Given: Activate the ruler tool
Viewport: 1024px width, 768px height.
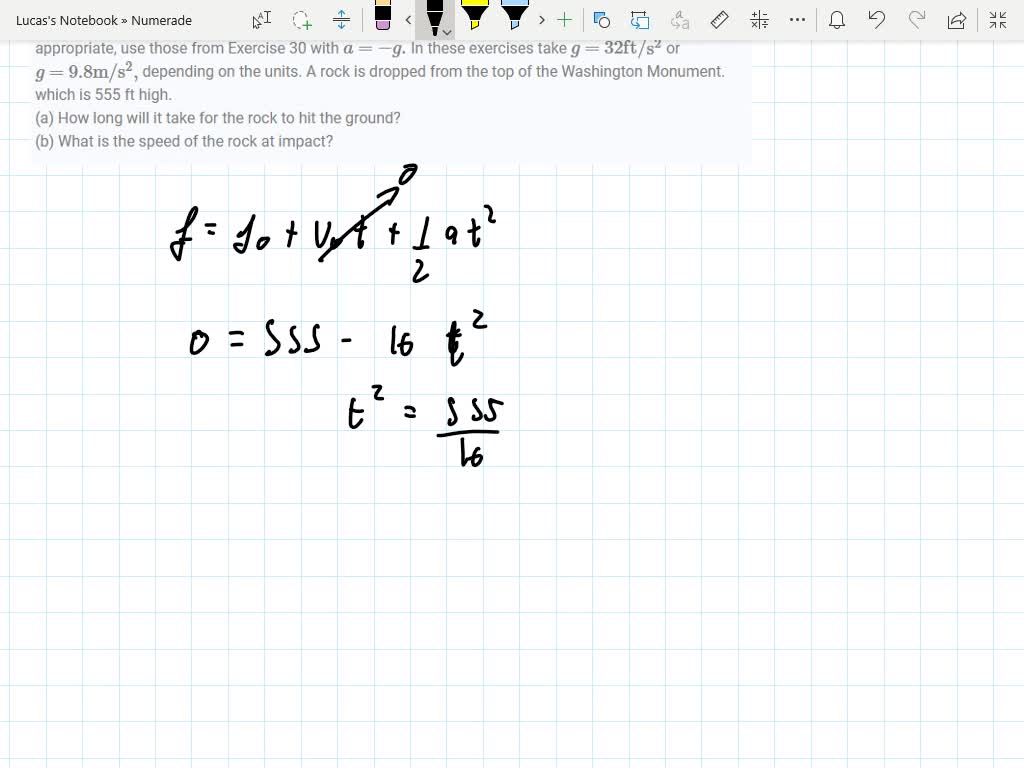Looking at the screenshot, I should (717, 19).
